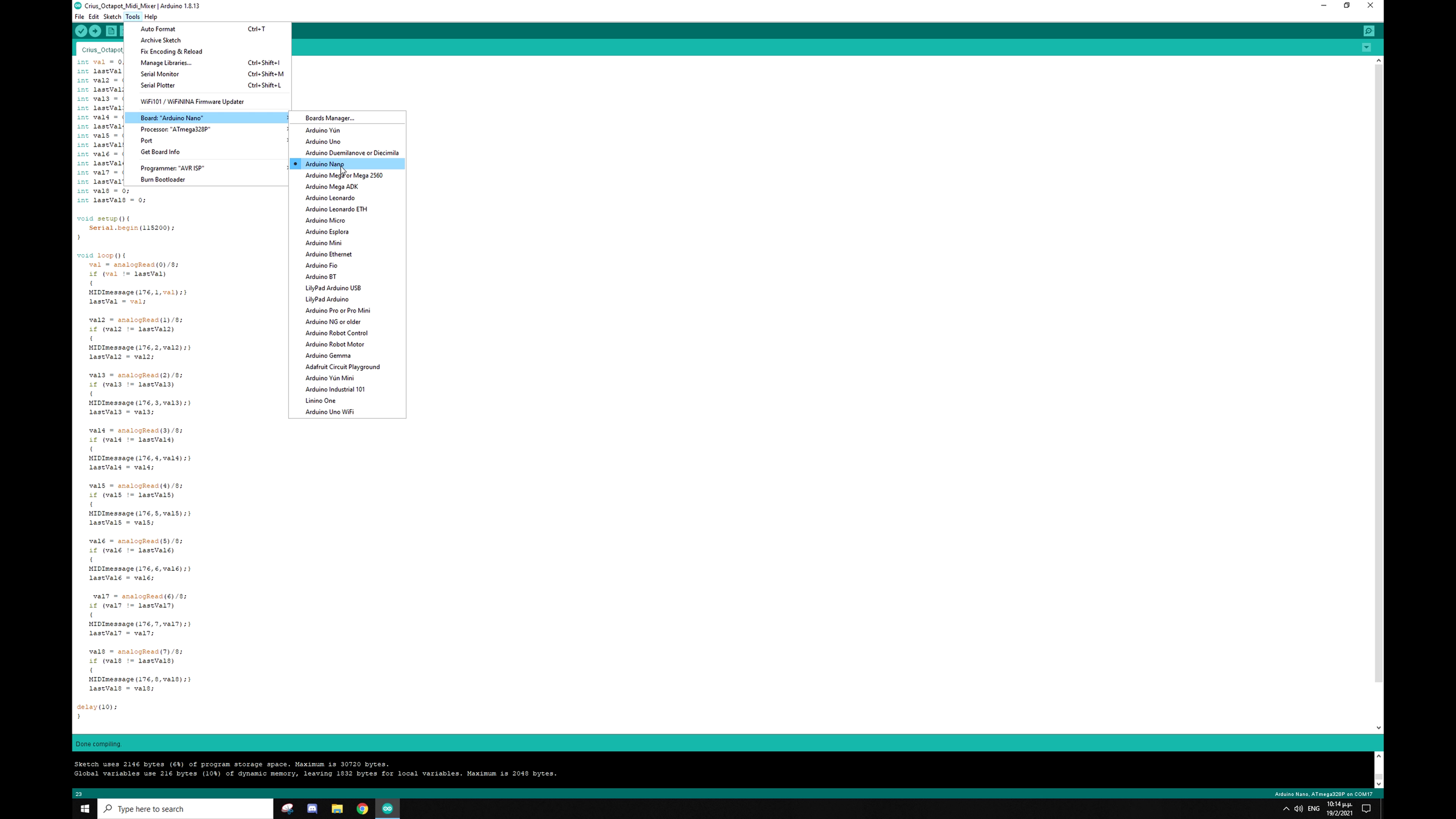The width and height of the screenshot is (1456, 819).
Task: Launch Chrome from the taskbar
Action: pyautogui.click(x=362, y=809)
